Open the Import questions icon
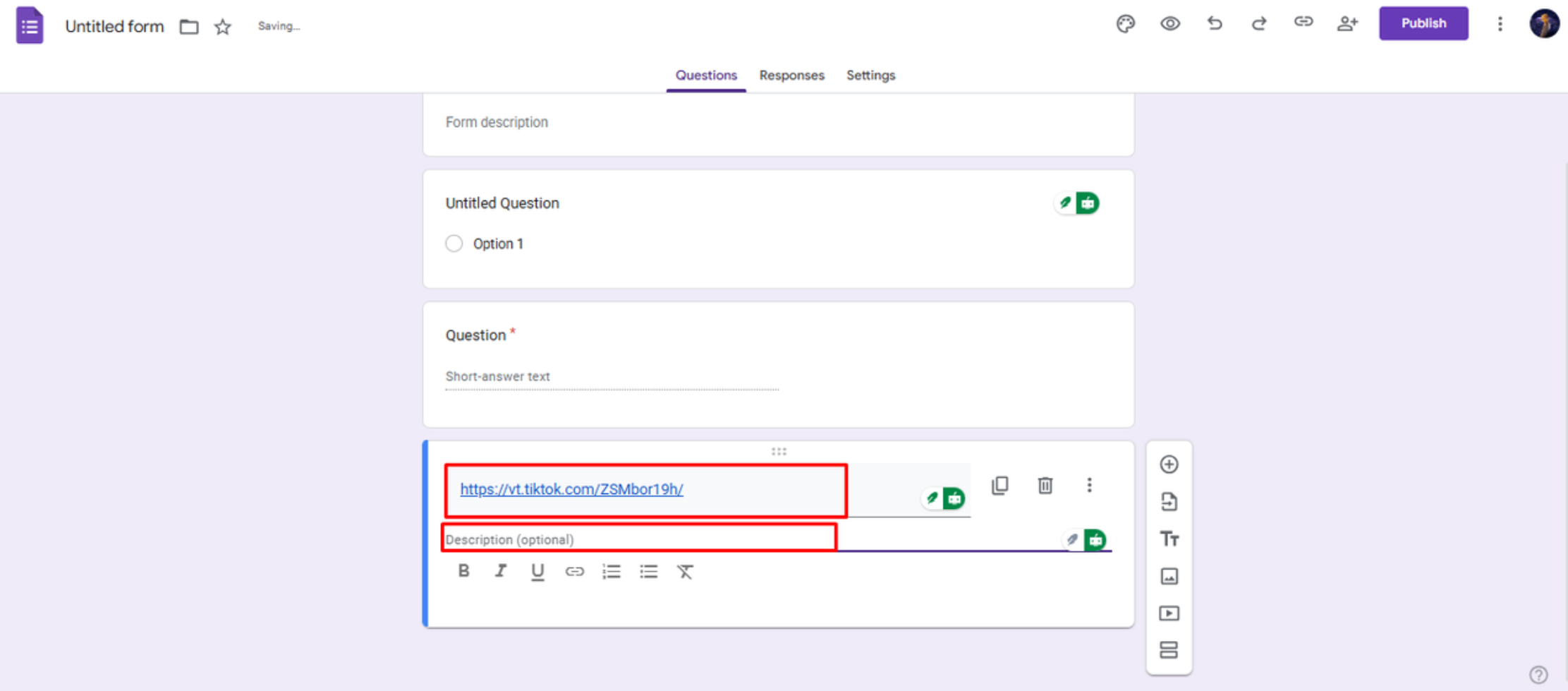Screen dimensions: 1568x691 (1169, 502)
